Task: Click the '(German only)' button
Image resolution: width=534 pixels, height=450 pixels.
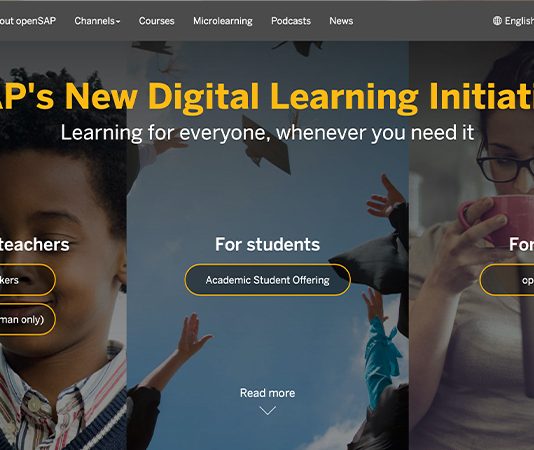Action: (x=28, y=319)
